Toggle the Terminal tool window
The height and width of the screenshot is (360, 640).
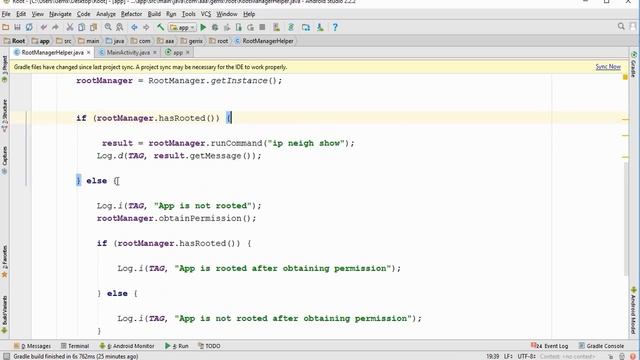click(x=75, y=346)
